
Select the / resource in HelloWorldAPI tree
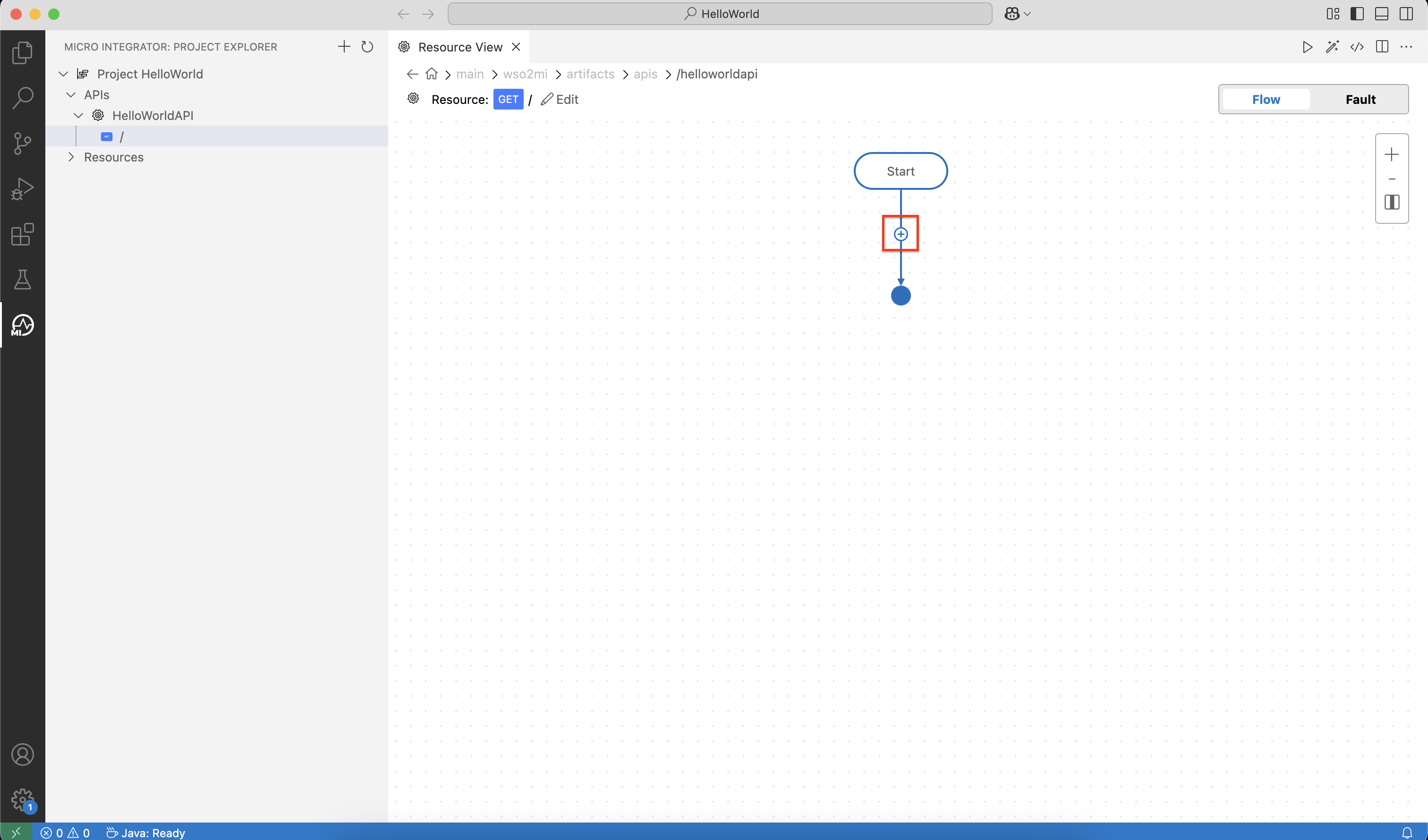[x=216, y=136]
